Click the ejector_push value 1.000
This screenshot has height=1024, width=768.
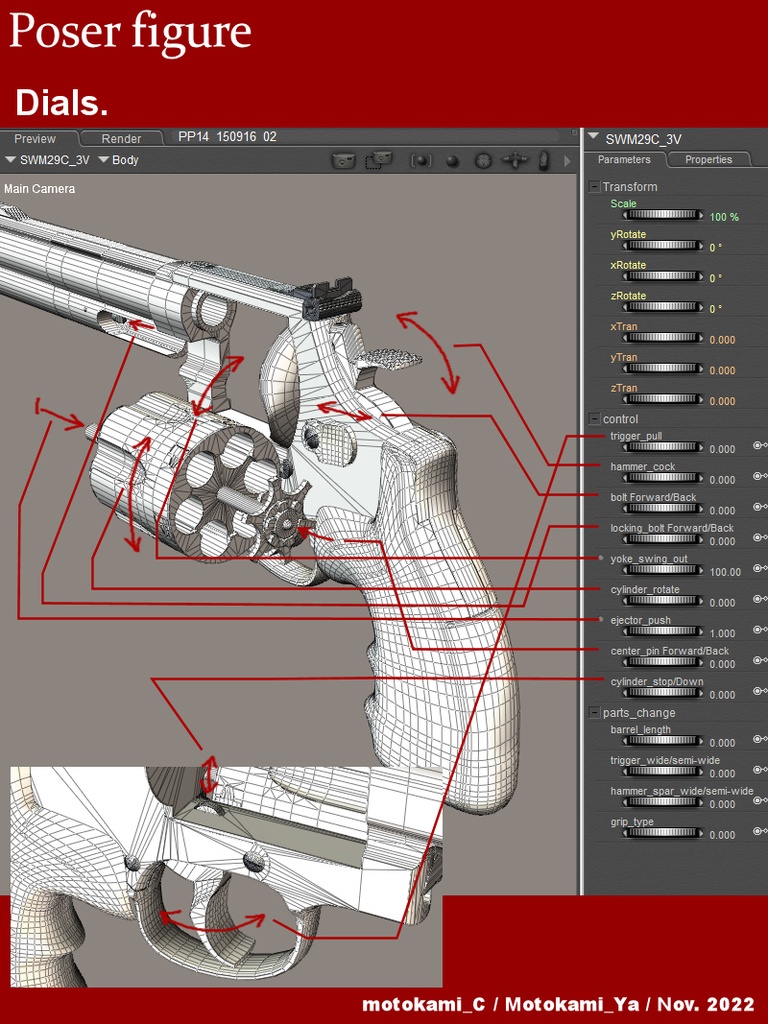coord(722,633)
